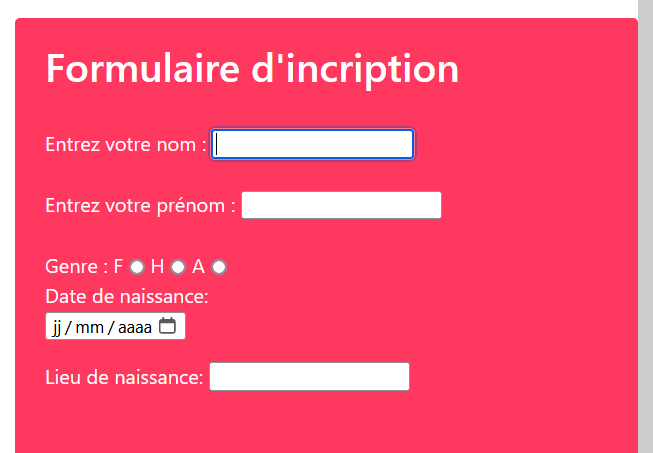This screenshot has width=653, height=453.
Task: Click the 'Lieu de naissance' input field
Action: click(309, 377)
